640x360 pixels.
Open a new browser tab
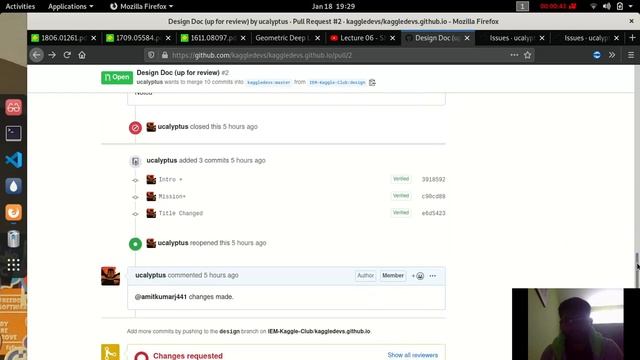632,38
